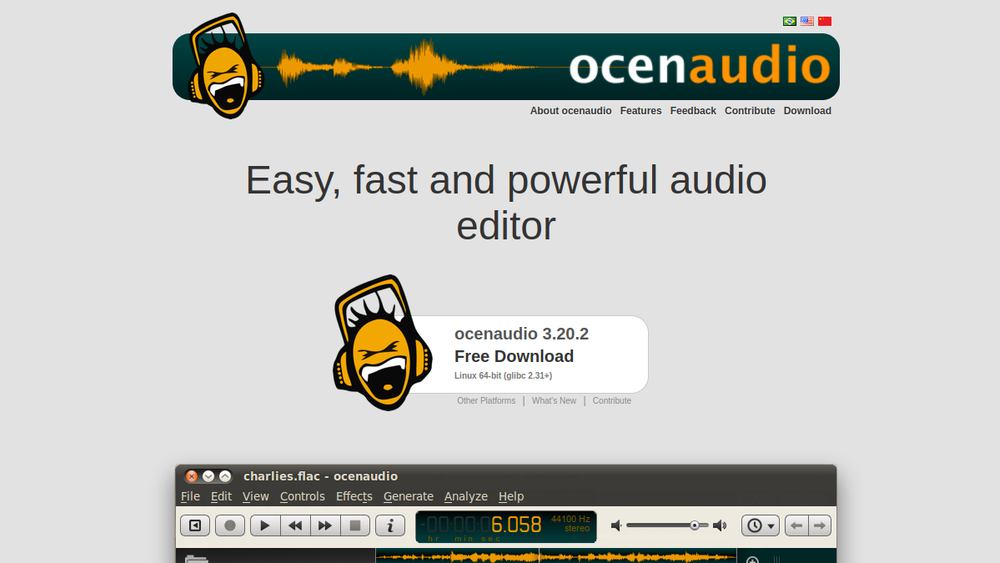Open Contribute in the top navigation
The image size is (1000, 563).
click(749, 110)
